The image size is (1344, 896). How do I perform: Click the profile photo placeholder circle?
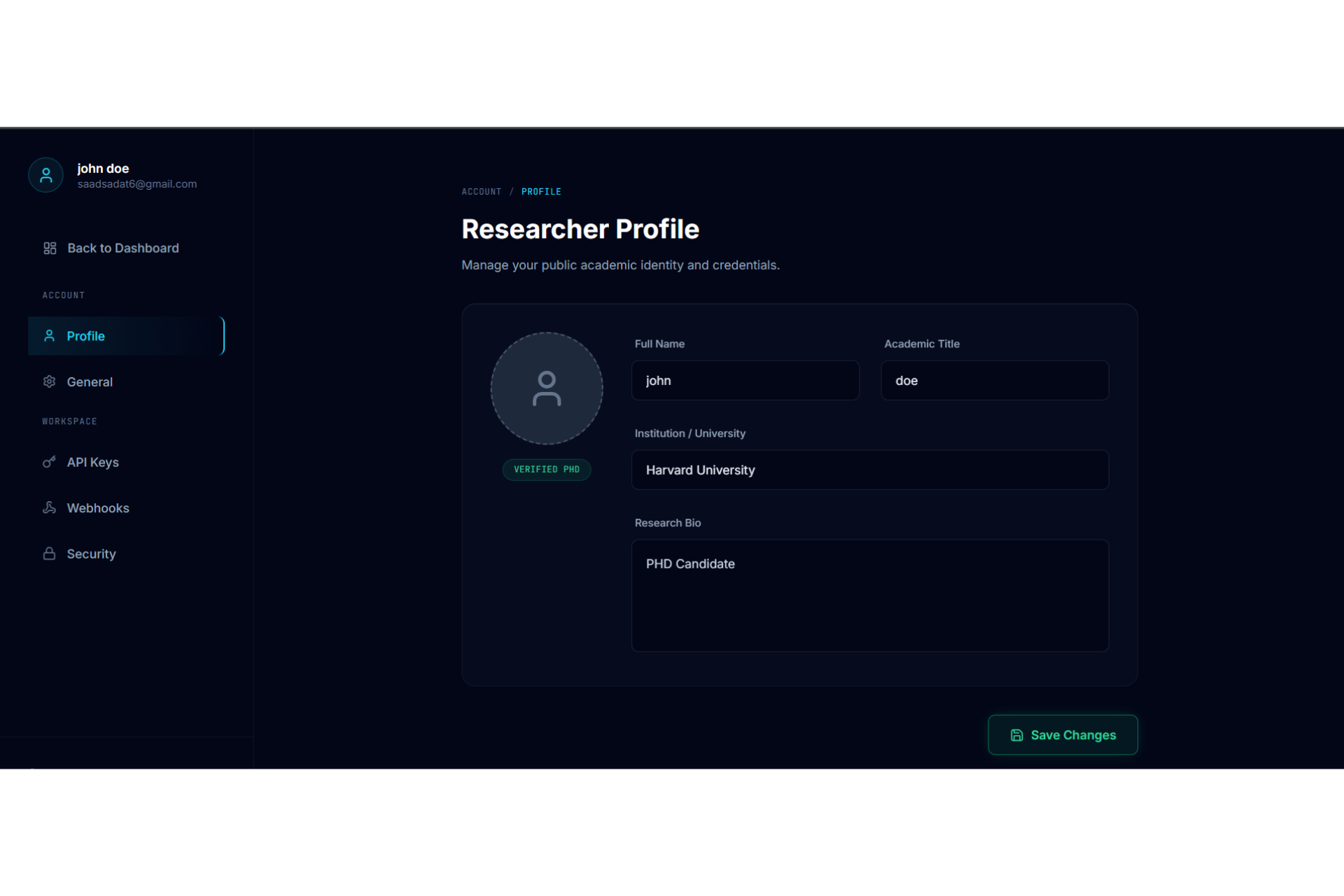[x=546, y=388]
